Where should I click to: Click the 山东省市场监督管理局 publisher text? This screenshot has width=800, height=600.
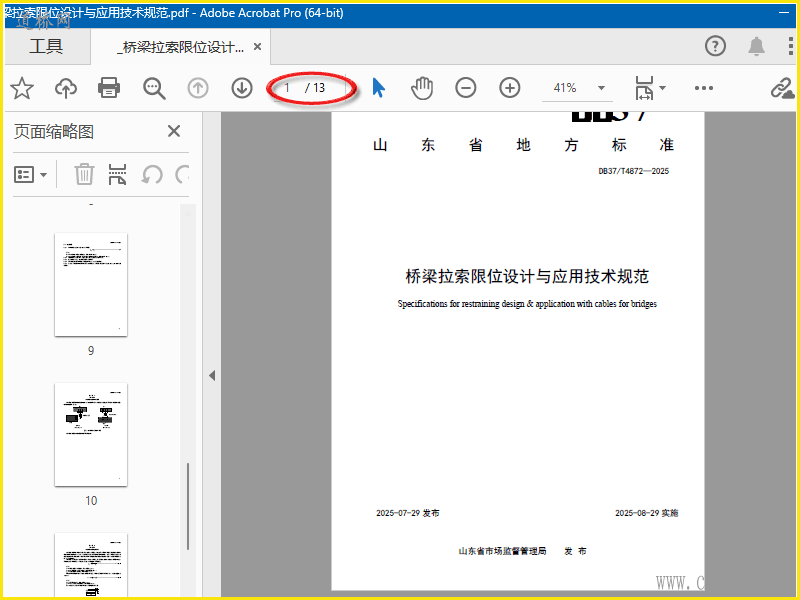coord(503,551)
